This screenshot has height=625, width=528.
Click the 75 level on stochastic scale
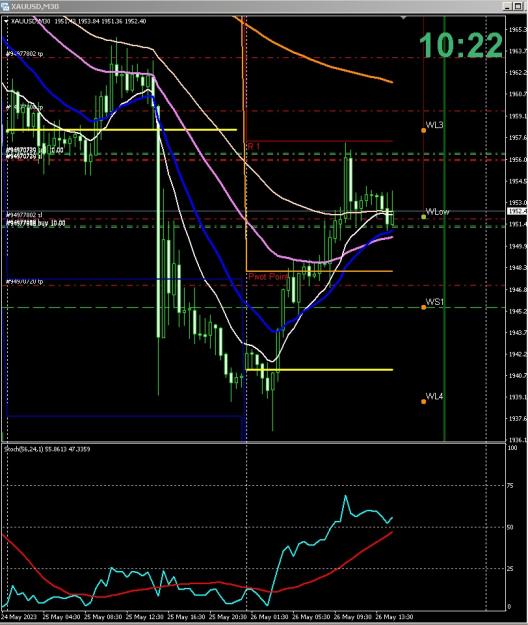510,485
